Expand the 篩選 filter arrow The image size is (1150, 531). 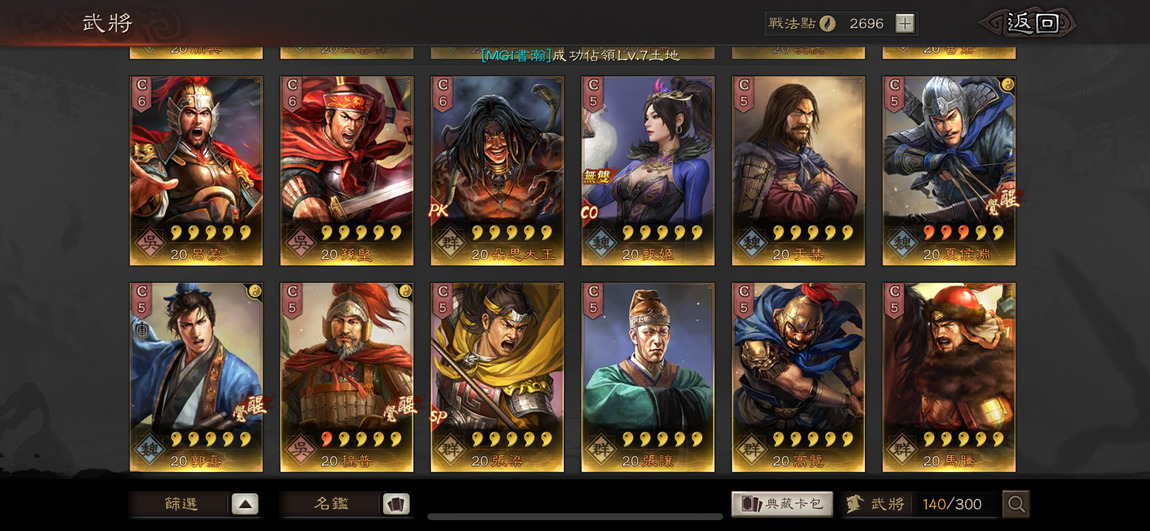(x=245, y=504)
